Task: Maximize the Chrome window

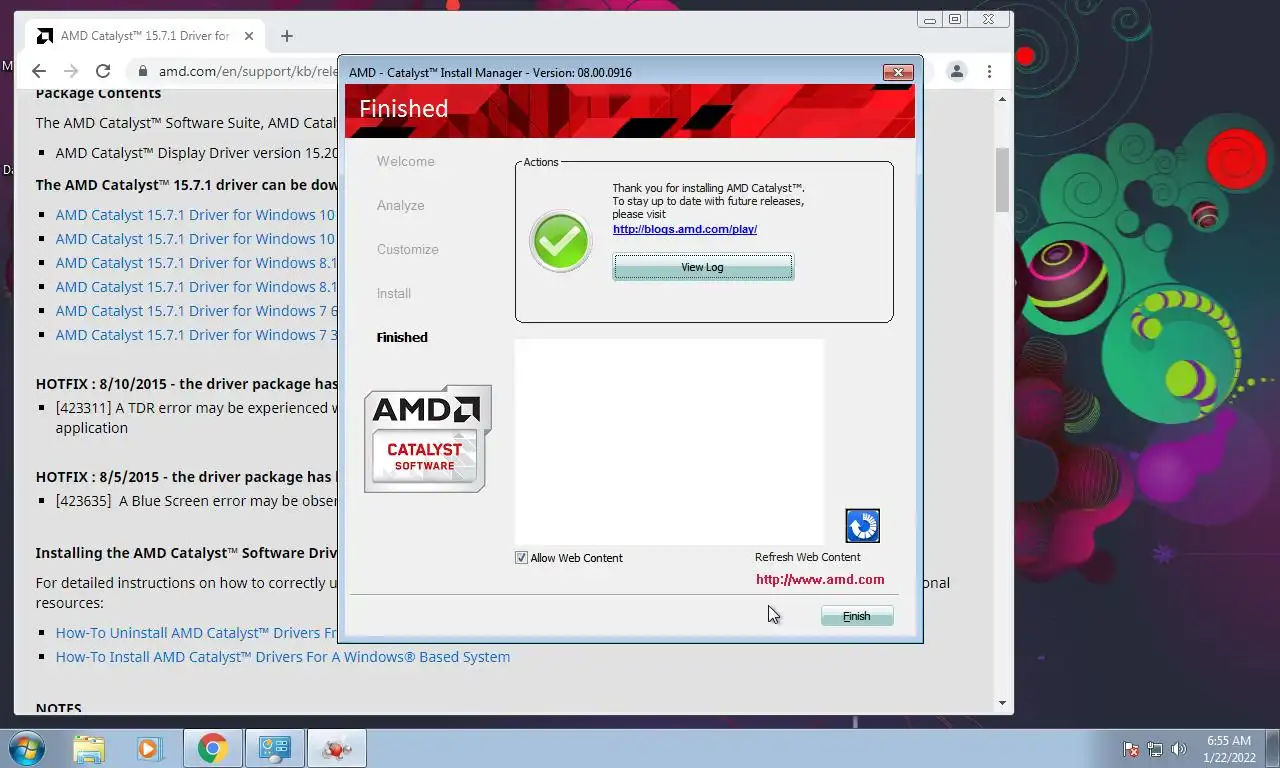Action: point(955,19)
